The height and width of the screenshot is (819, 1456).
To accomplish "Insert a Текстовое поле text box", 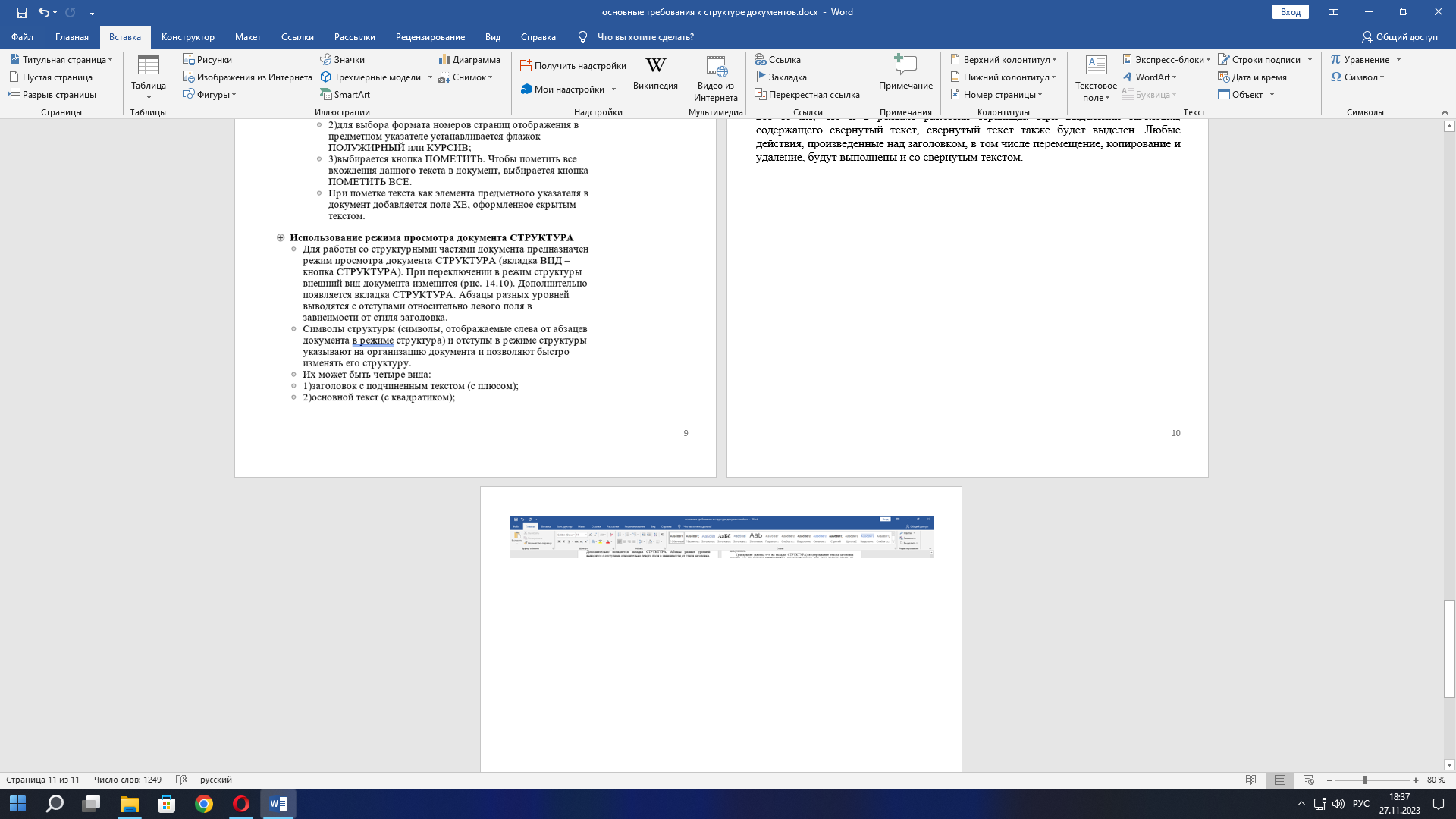I will tap(1096, 78).
